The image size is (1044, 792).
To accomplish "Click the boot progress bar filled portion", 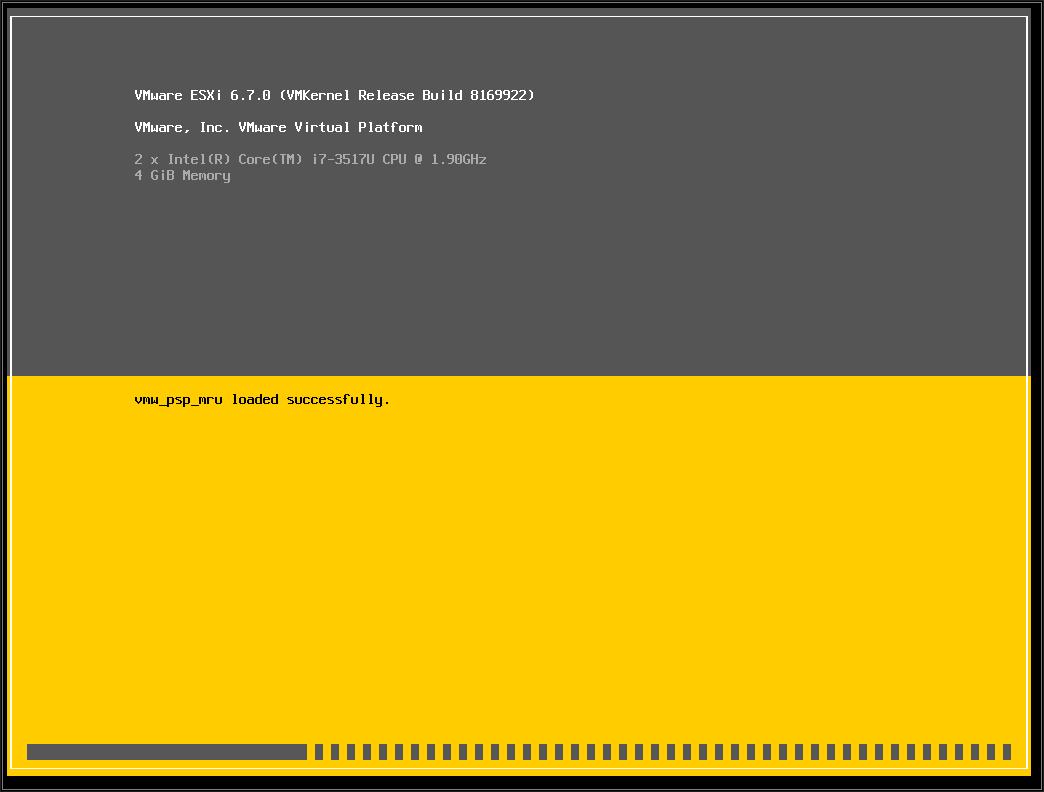I will 167,752.
